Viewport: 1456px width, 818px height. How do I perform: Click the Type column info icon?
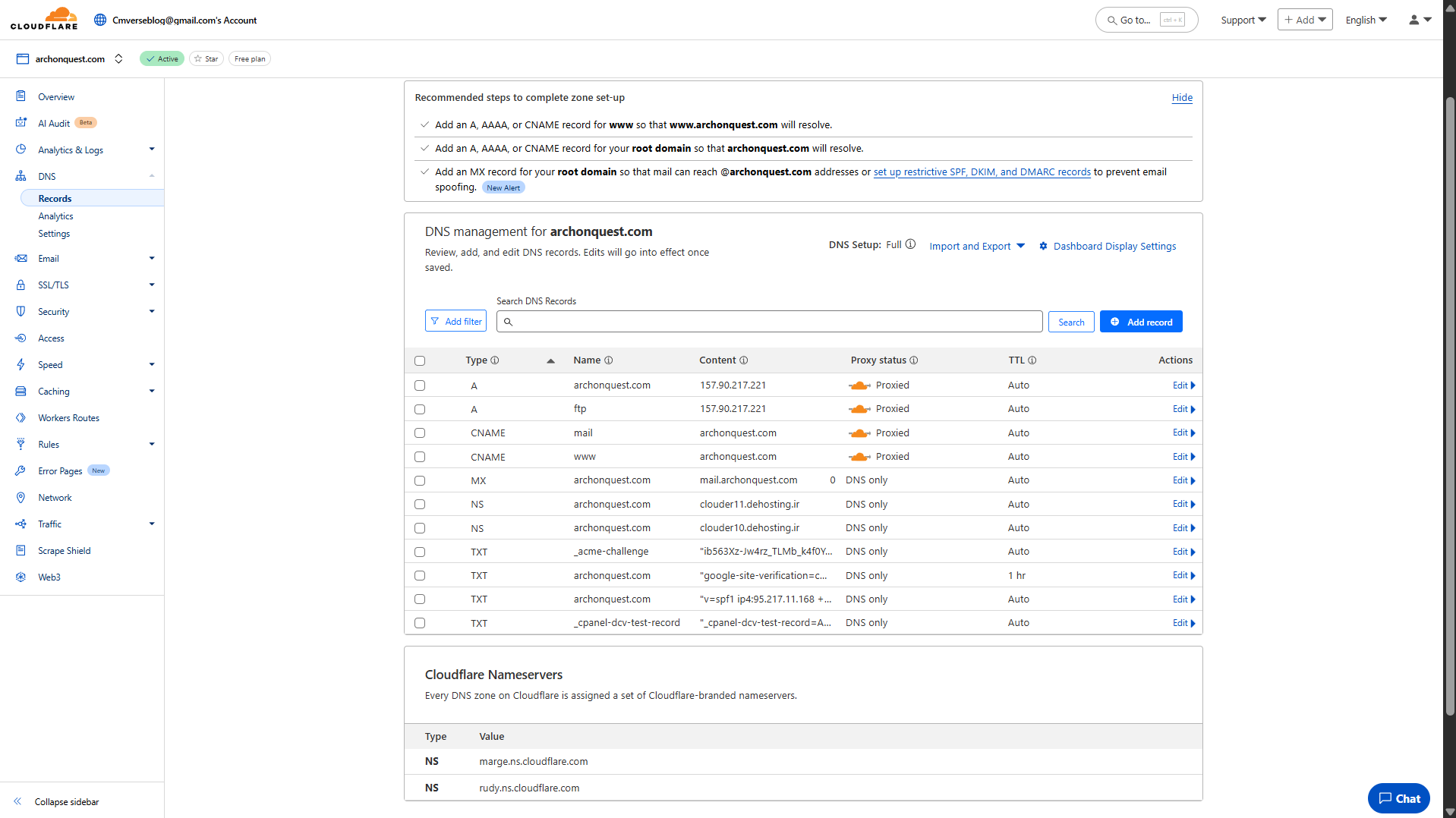click(495, 360)
